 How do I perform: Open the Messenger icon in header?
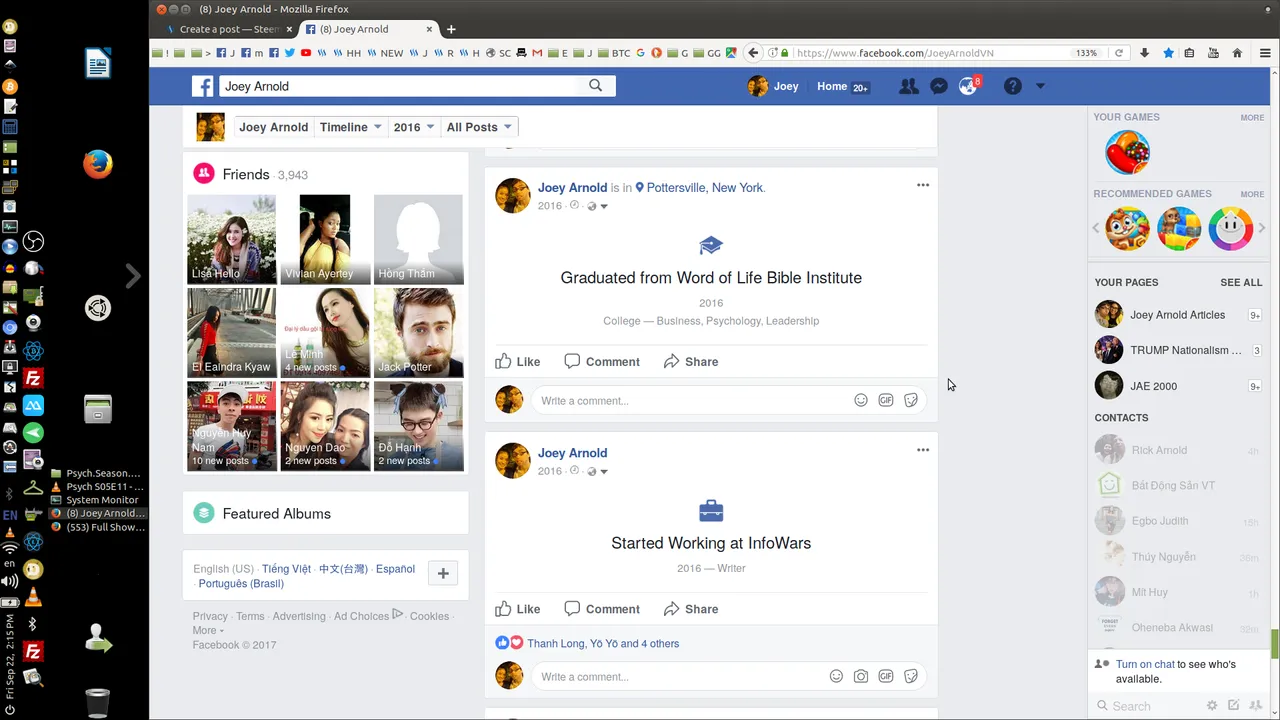click(938, 86)
